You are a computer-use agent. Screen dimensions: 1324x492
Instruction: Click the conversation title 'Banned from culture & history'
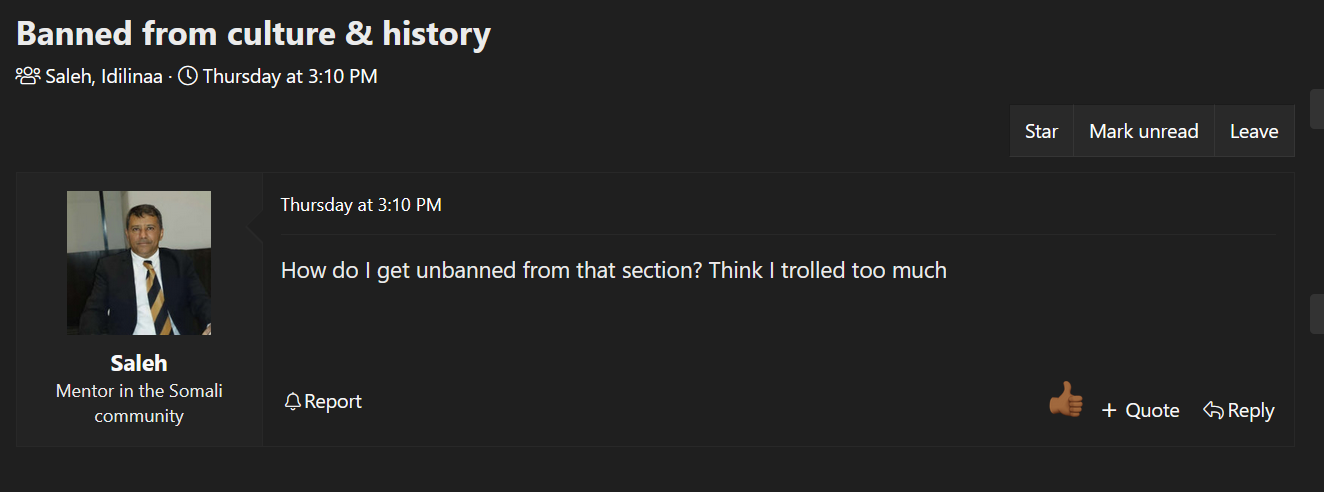pyautogui.click(x=253, y=34)
